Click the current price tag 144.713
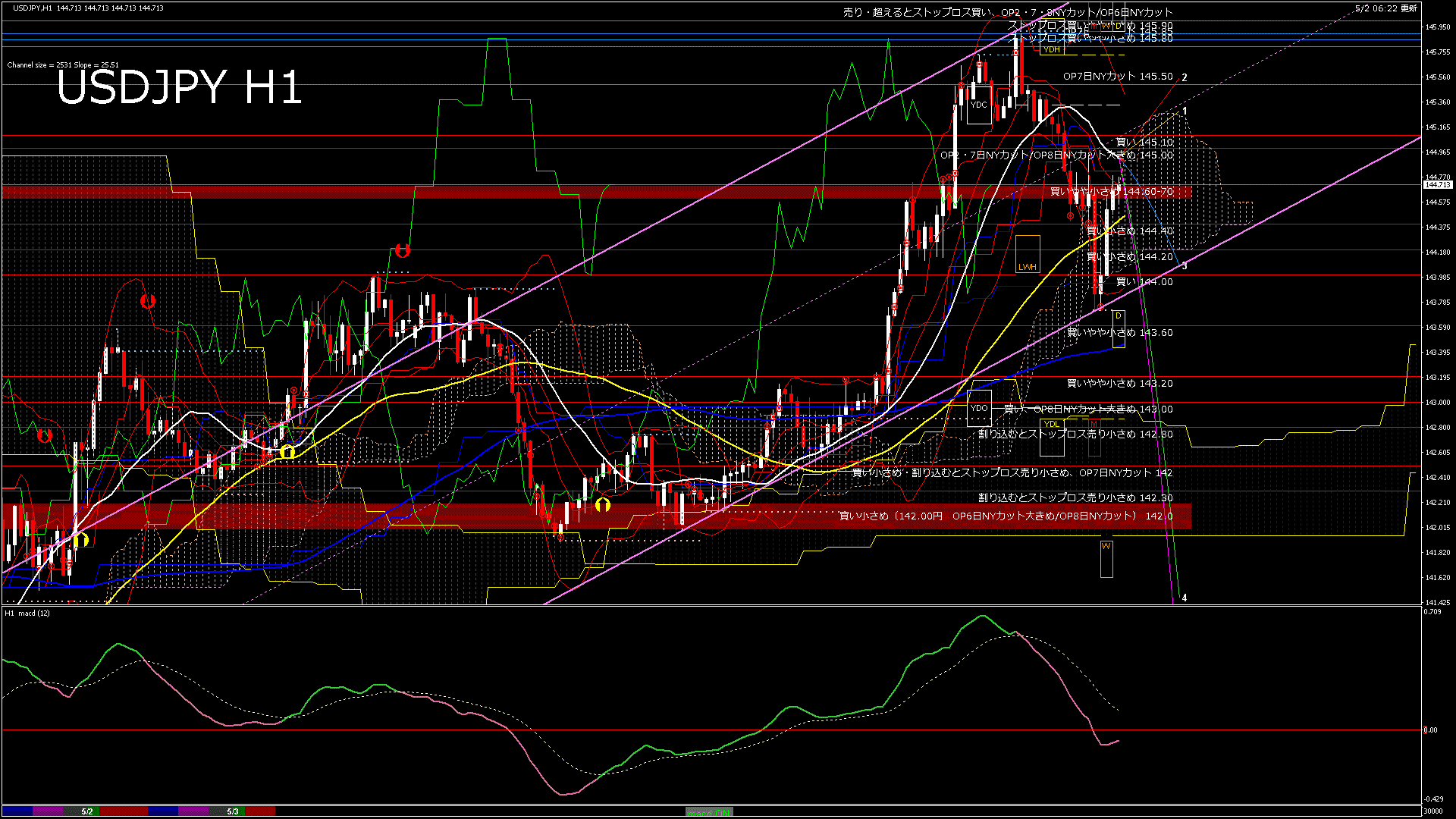The image size is (1456, 819). (1437, 184)
